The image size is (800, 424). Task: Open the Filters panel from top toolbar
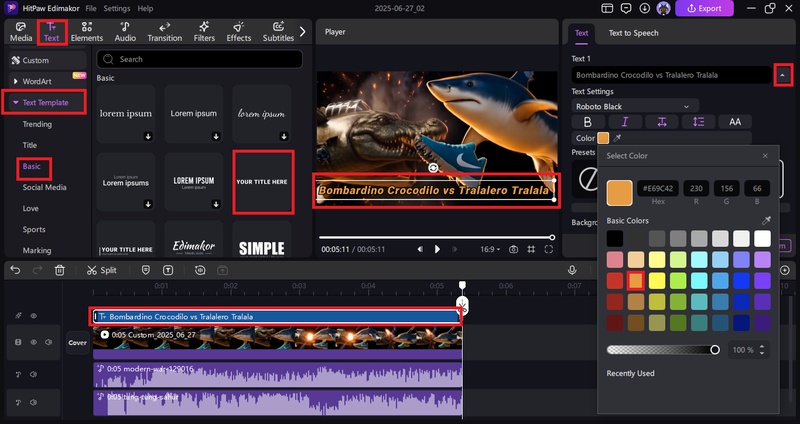click(204, 31)
